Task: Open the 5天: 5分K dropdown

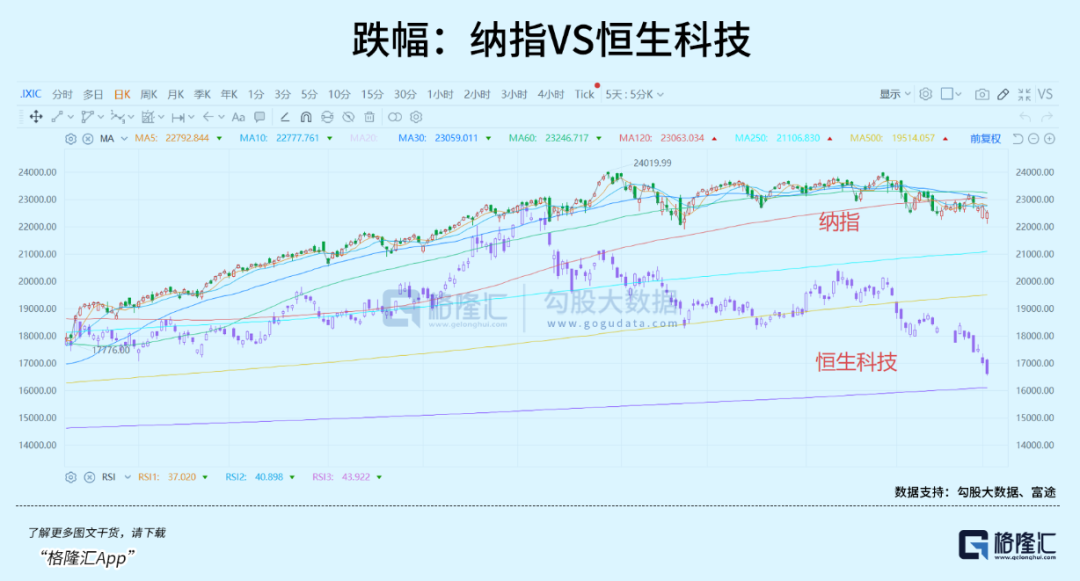Action: coord(634,94)
